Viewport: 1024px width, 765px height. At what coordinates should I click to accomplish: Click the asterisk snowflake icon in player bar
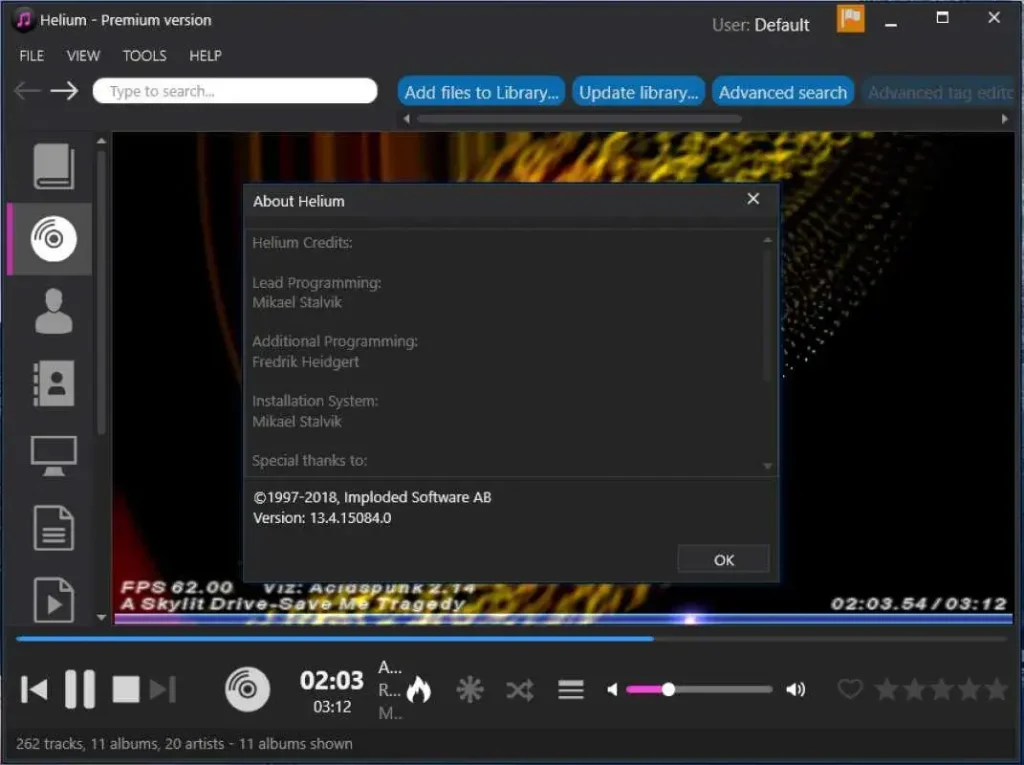point(470,689)
